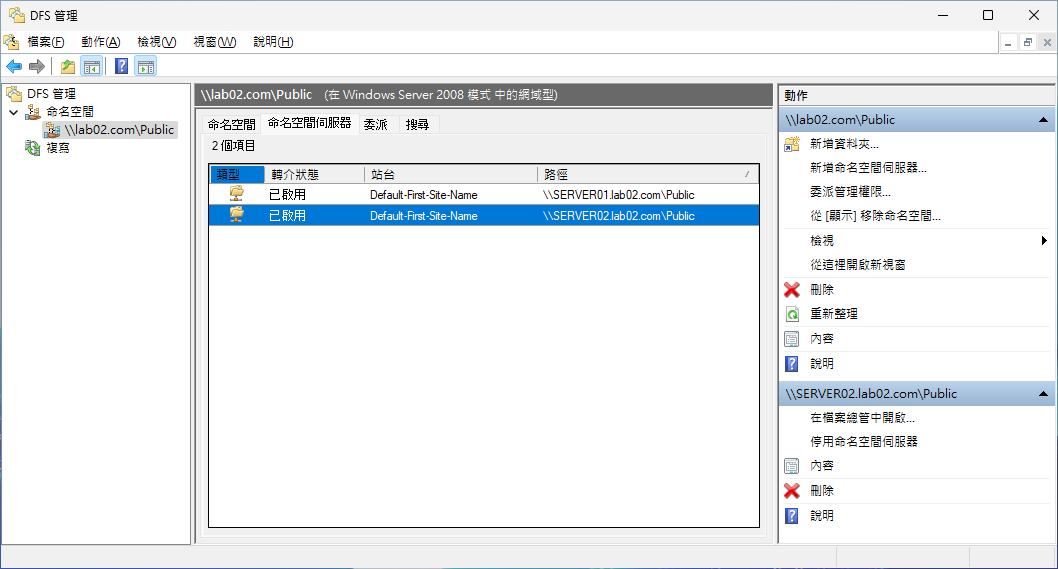Click the 複寫 replication tree icon

(x=33, y=147)
